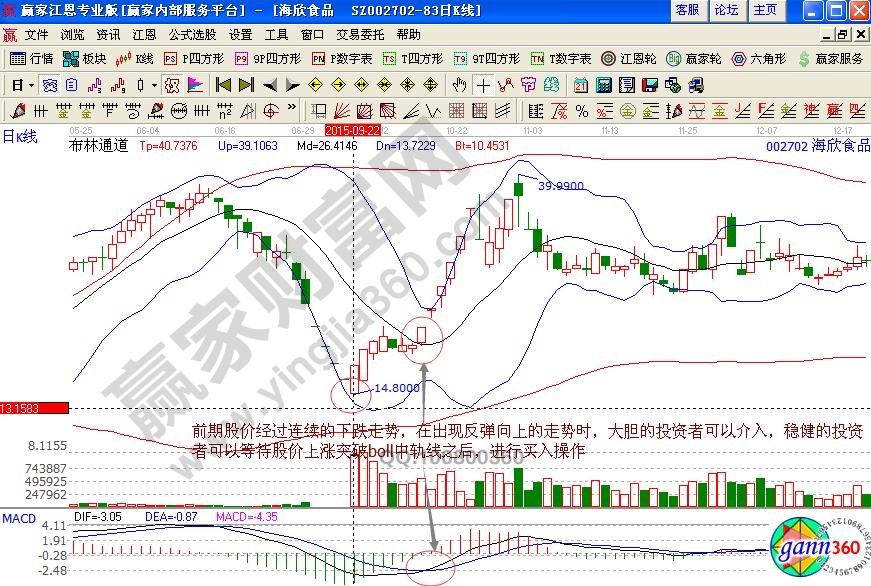The image size is (871, 586).
Task: Open the 浏览 menu
Action: tap(72, 34)
